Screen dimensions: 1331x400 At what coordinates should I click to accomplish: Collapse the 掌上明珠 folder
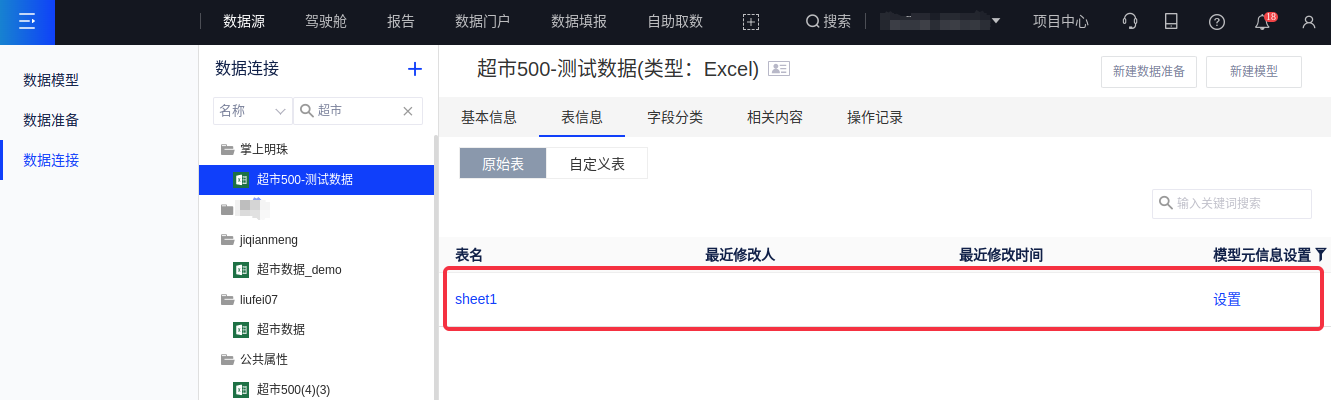tap(227, 149)
